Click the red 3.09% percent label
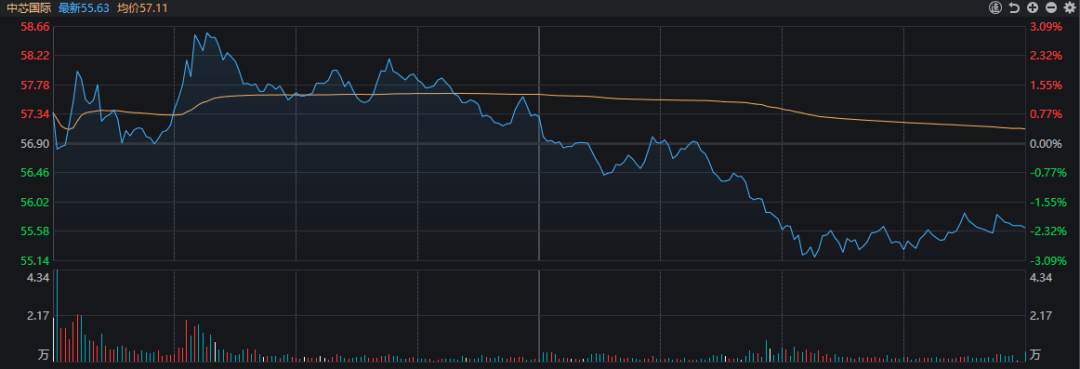This screenshot has height=369, width=1080. pos(1046,27)
